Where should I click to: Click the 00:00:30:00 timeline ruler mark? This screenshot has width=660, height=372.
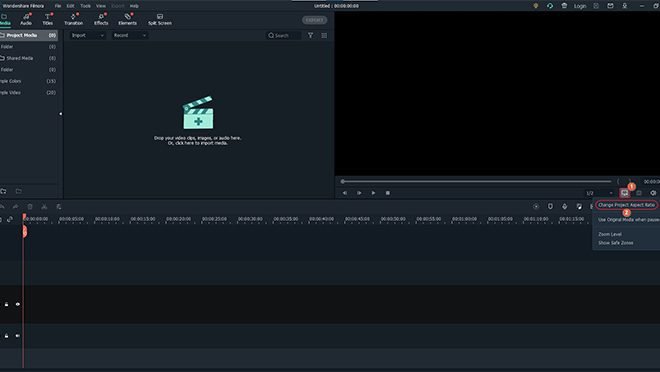pos(250,219)
